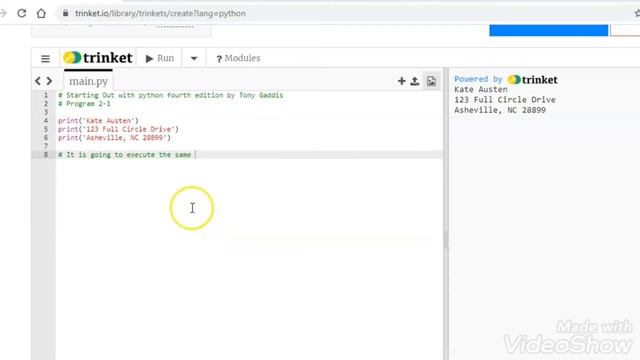Click the comment 'It is going to execute the same'
The image size is (640, 360).
(124, 155)
